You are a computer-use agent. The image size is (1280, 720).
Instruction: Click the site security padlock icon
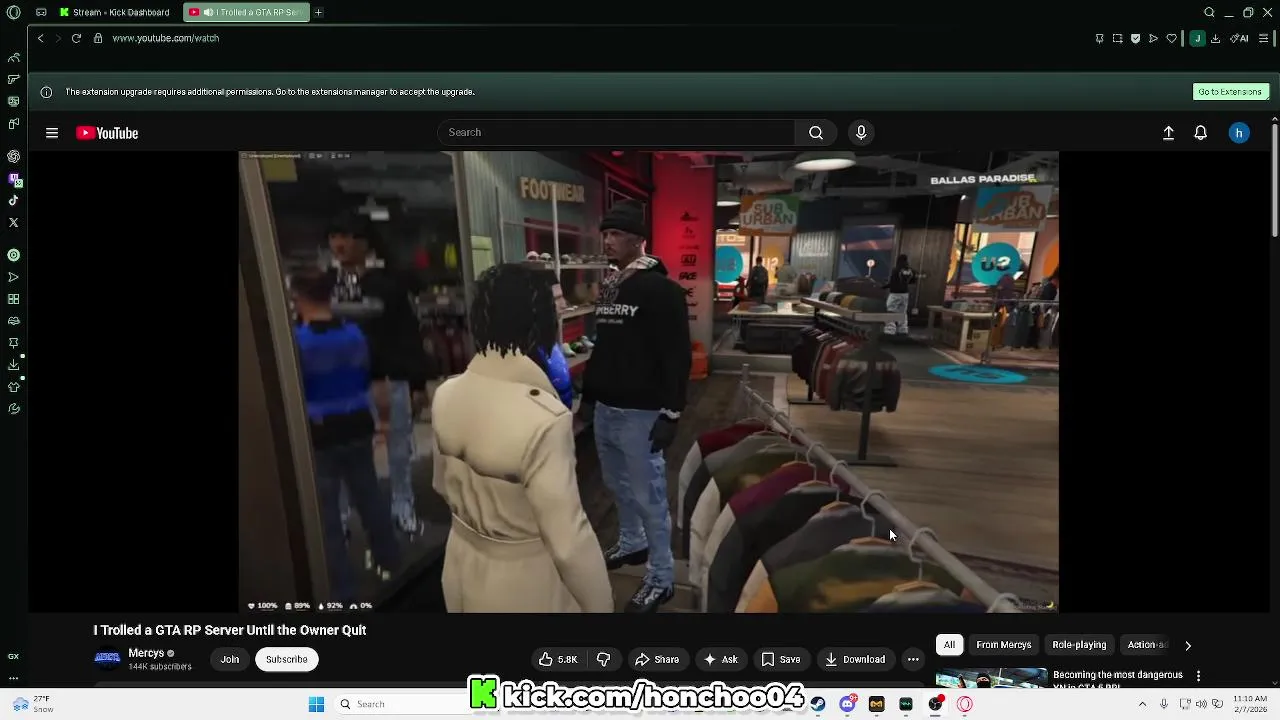[98, 38]
